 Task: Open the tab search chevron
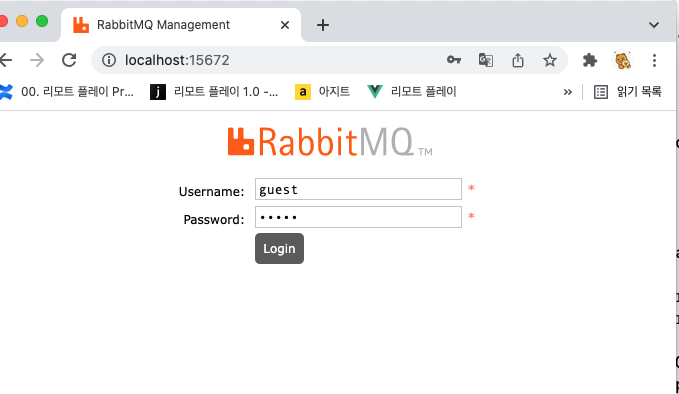[654, 25]
